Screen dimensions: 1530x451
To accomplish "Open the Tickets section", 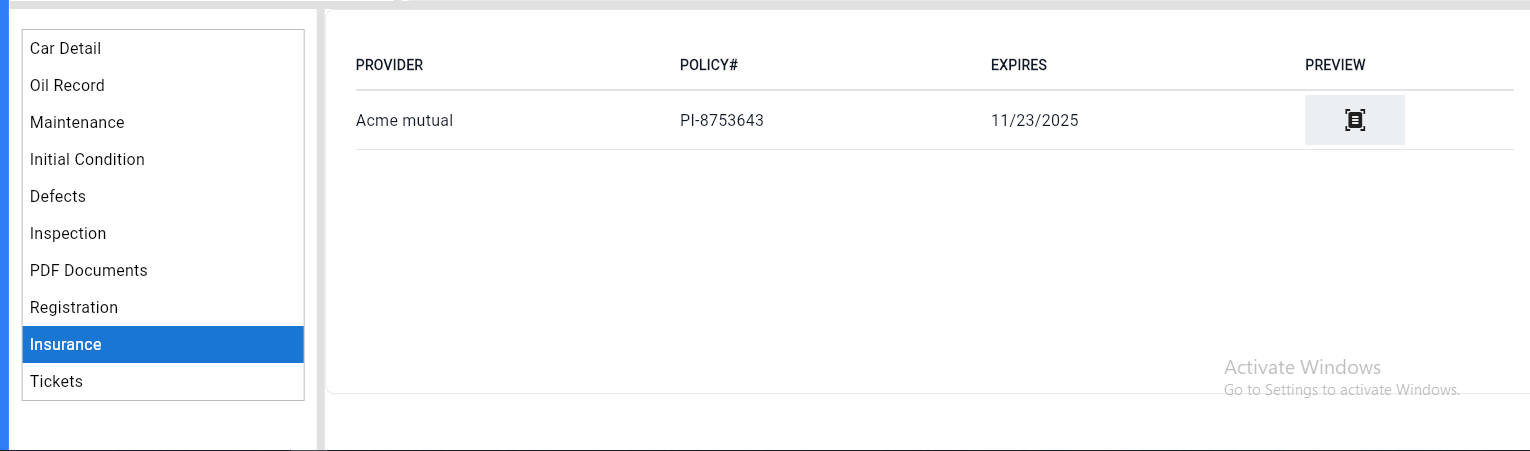I will pos(57,381).
